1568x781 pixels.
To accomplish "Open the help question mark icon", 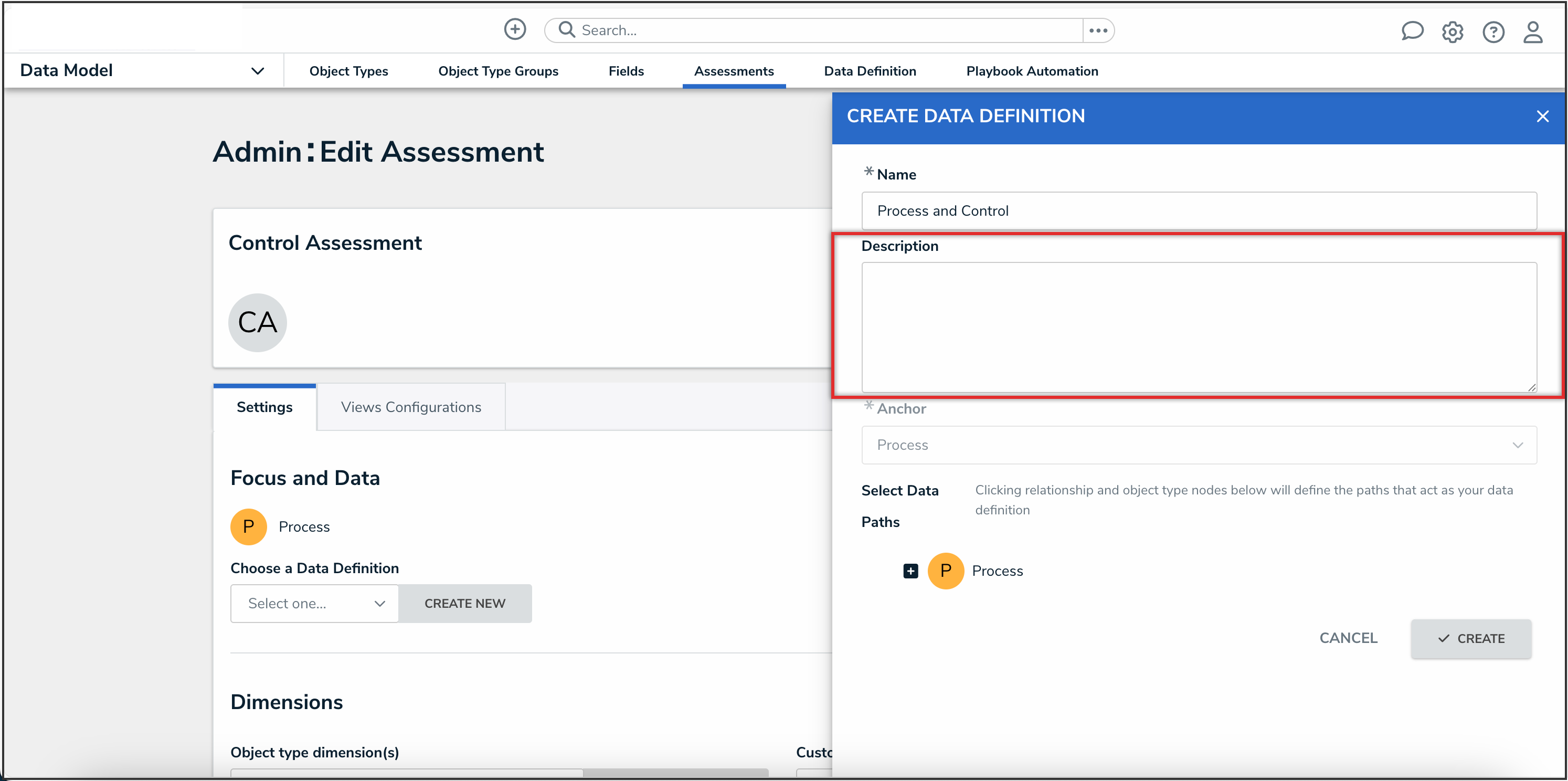I will (x=1493, y=31).
